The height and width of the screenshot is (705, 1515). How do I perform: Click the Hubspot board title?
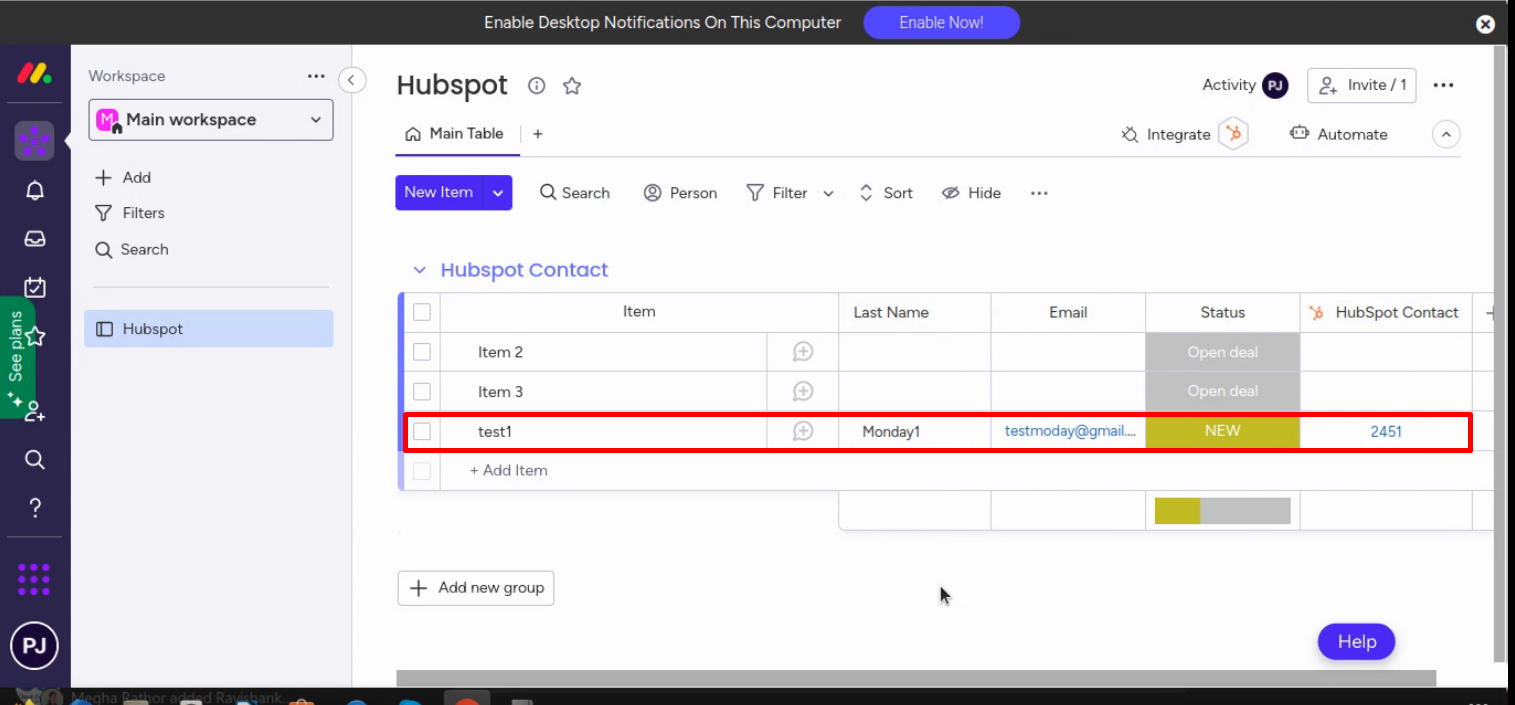[452, 86]
